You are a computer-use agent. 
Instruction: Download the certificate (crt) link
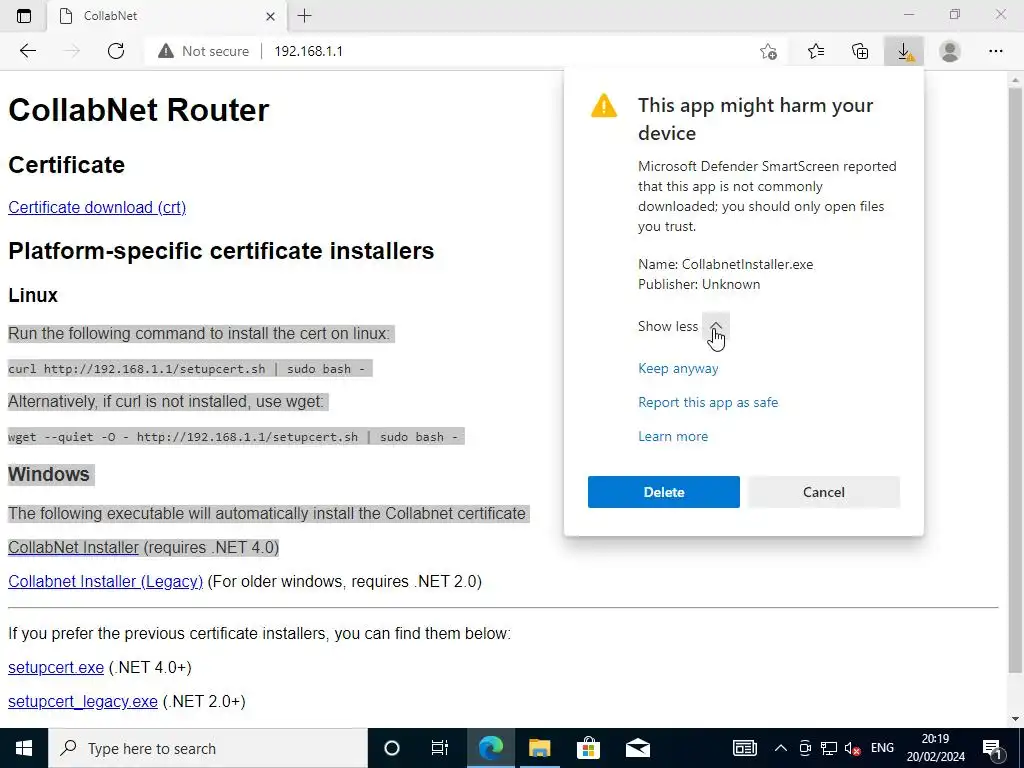tap(97, 207)
